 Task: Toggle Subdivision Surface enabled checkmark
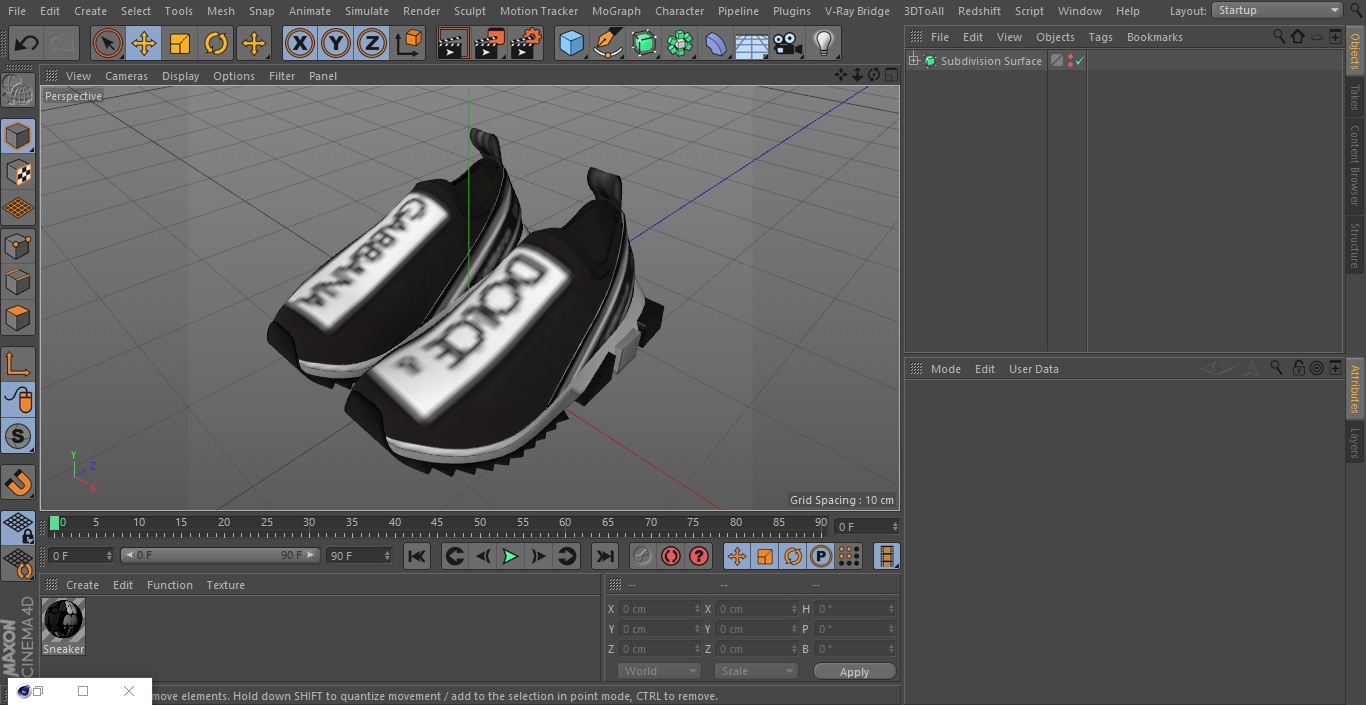pos(1080,61)
